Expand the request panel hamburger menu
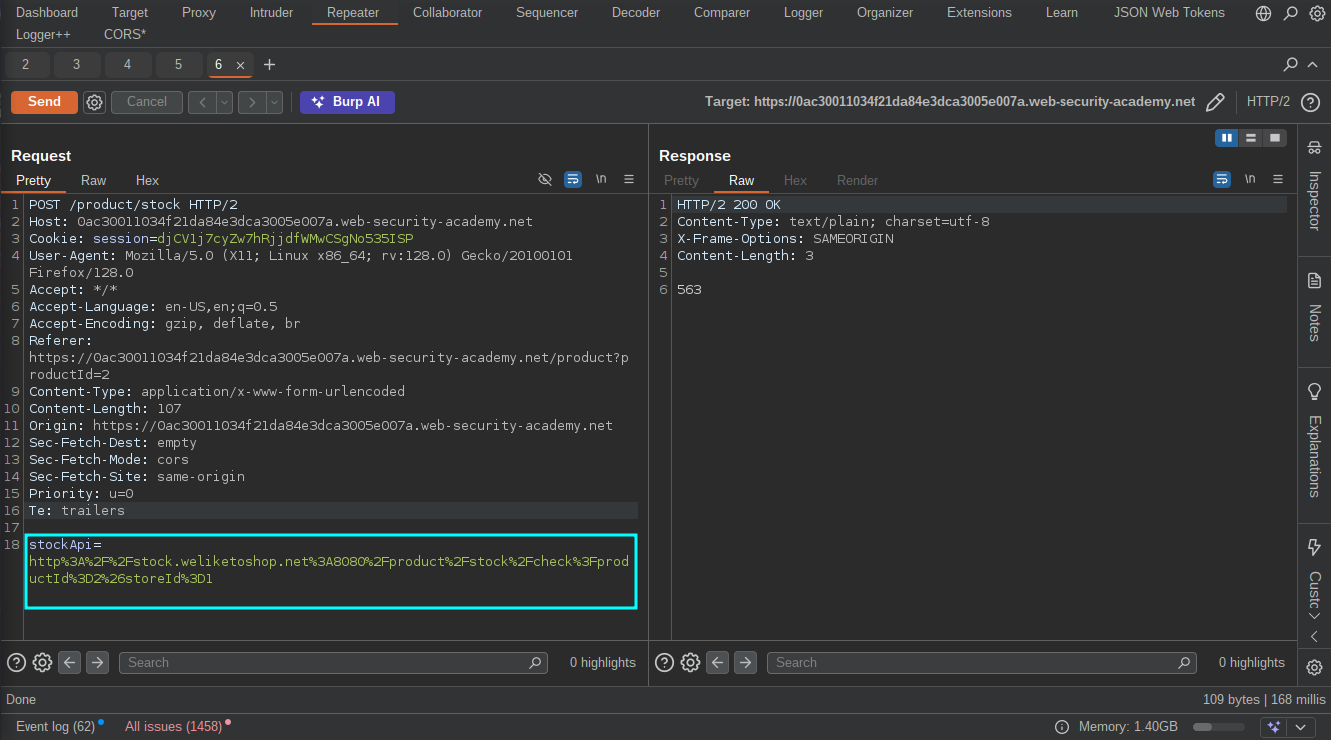Image resolution: width=1331 pixels, height=740 pixels. coord(629,180)
